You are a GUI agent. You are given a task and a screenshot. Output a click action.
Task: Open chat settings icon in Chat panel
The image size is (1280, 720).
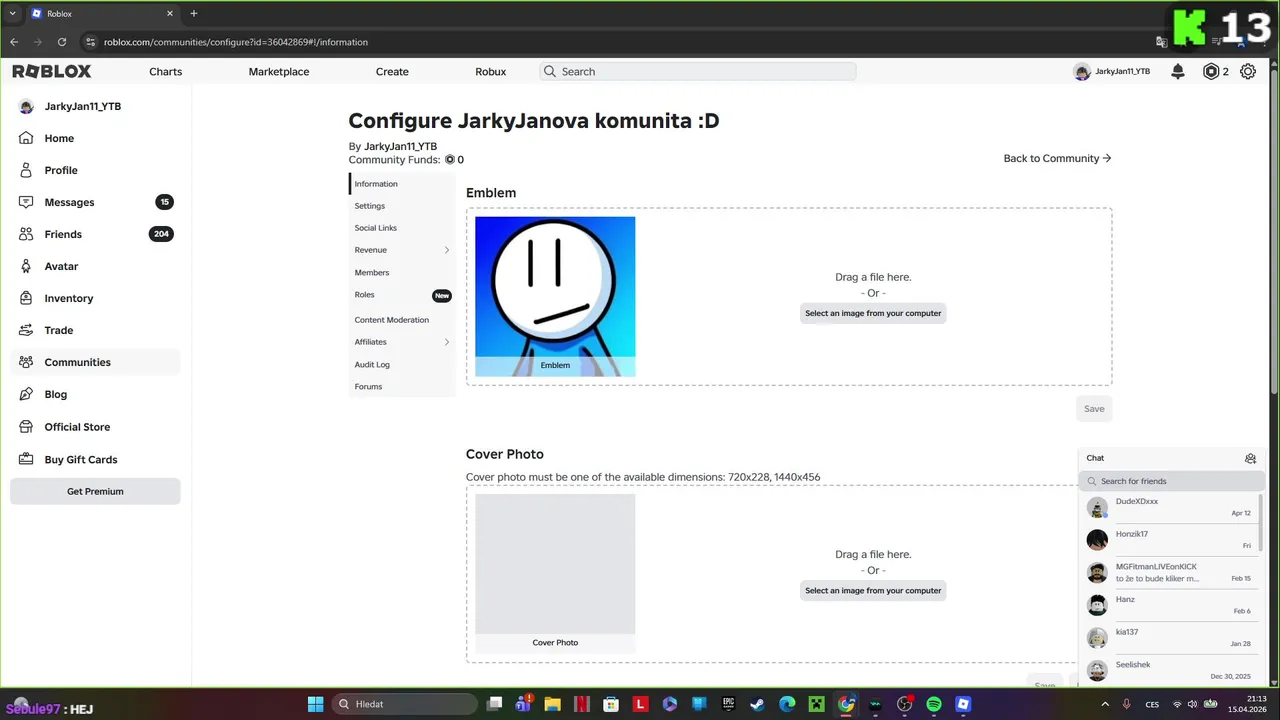tap(1250, 458)
